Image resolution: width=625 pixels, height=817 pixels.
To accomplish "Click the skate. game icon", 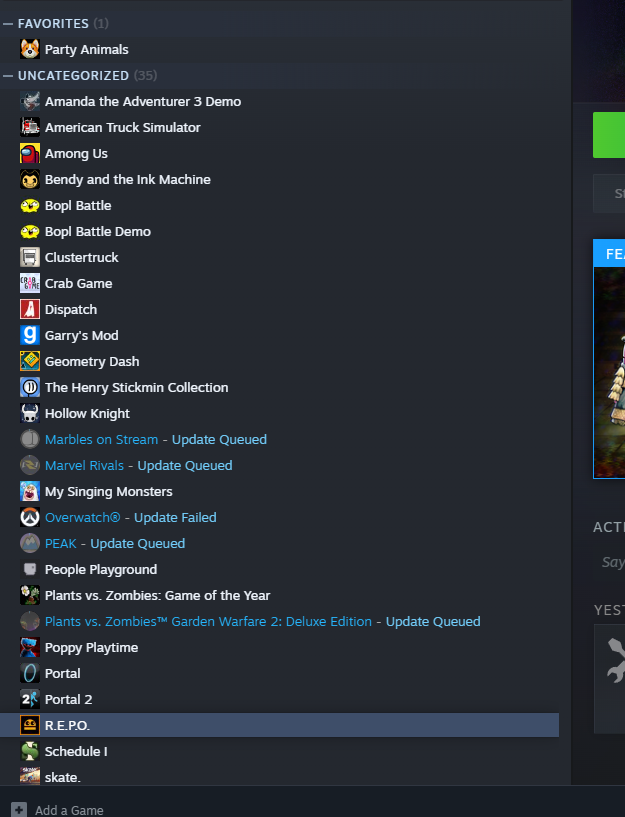I will [x=30, y=776].
